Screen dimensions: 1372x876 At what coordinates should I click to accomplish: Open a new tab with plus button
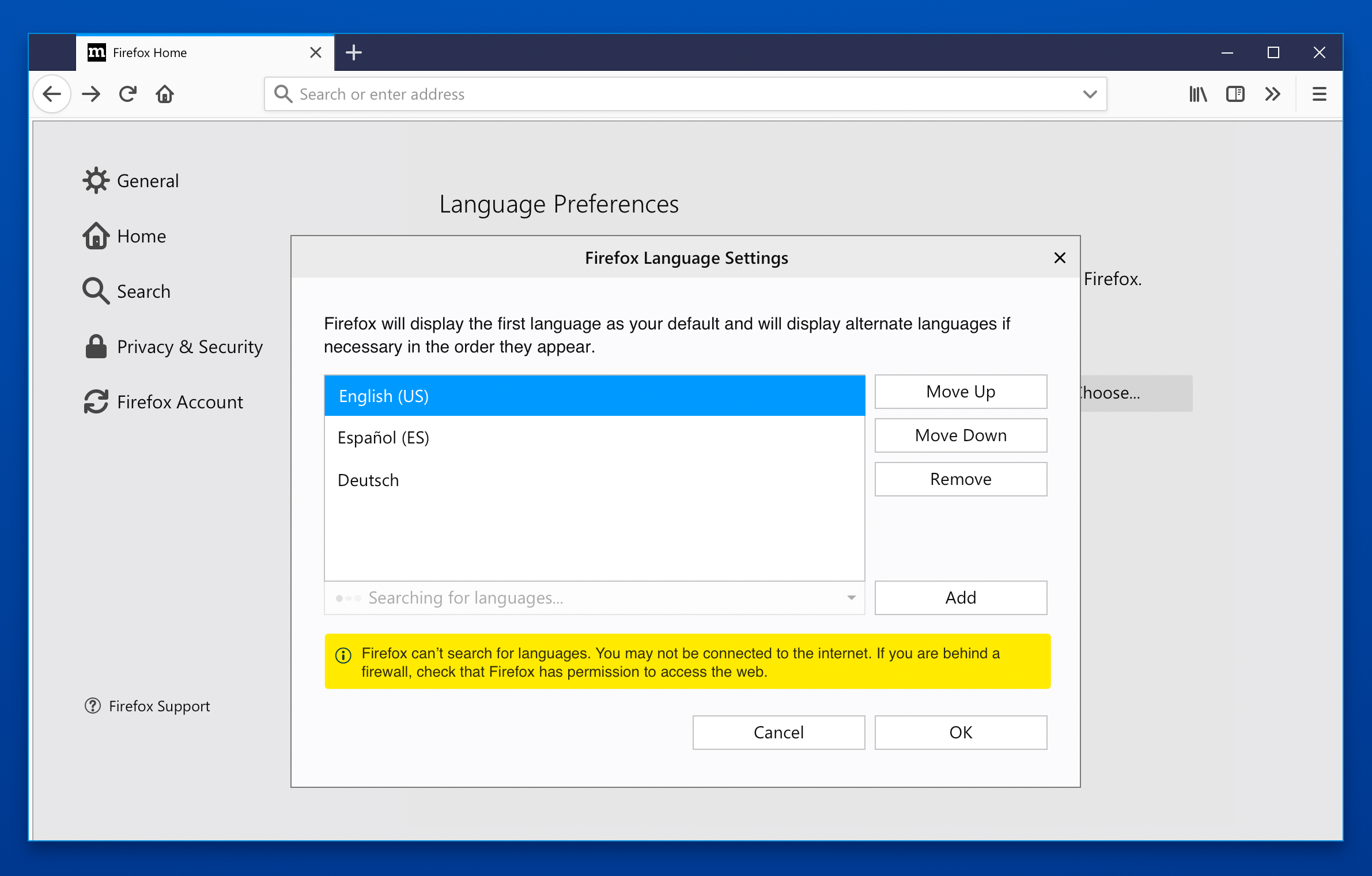354,52
